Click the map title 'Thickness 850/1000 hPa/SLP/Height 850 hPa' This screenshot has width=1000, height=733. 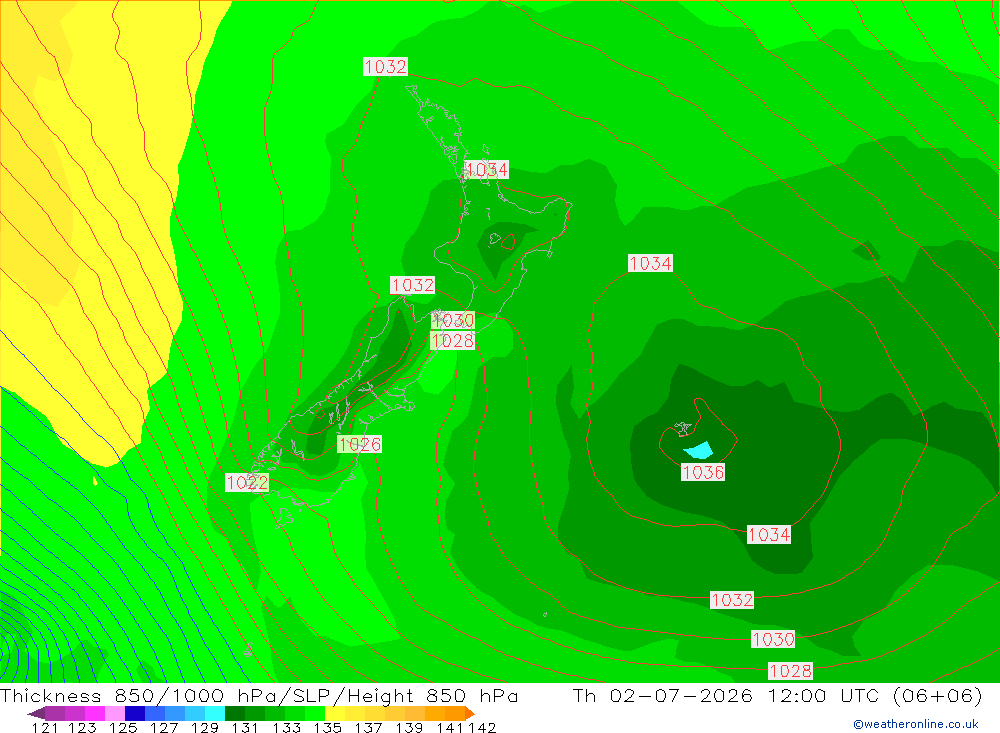coord(259,695)
